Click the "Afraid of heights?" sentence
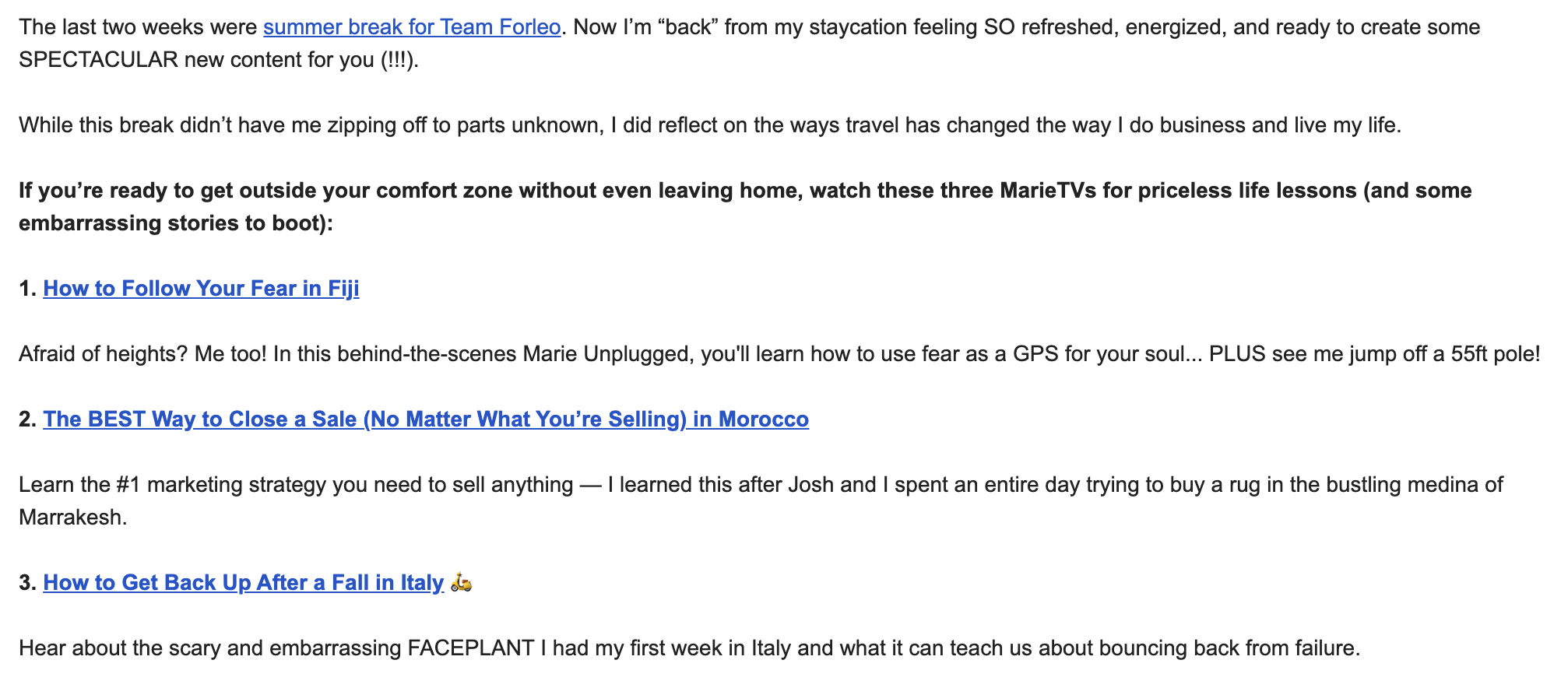The height and width of the screenshot is (688, 1568). (103, 354)
